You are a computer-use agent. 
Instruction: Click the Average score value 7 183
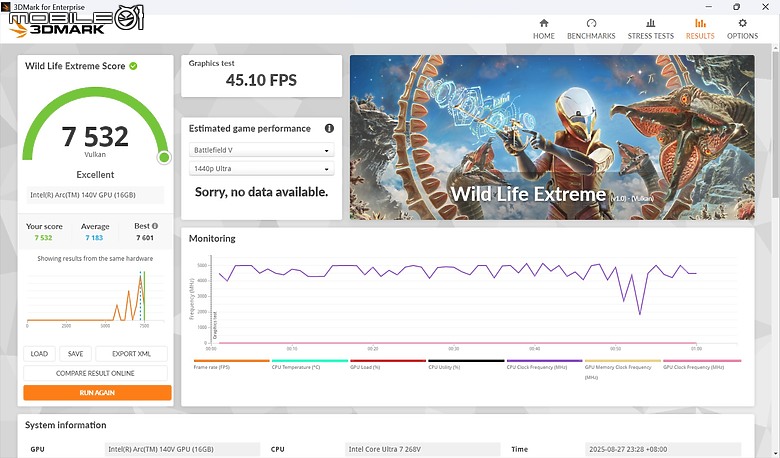(x=94, y=238)
